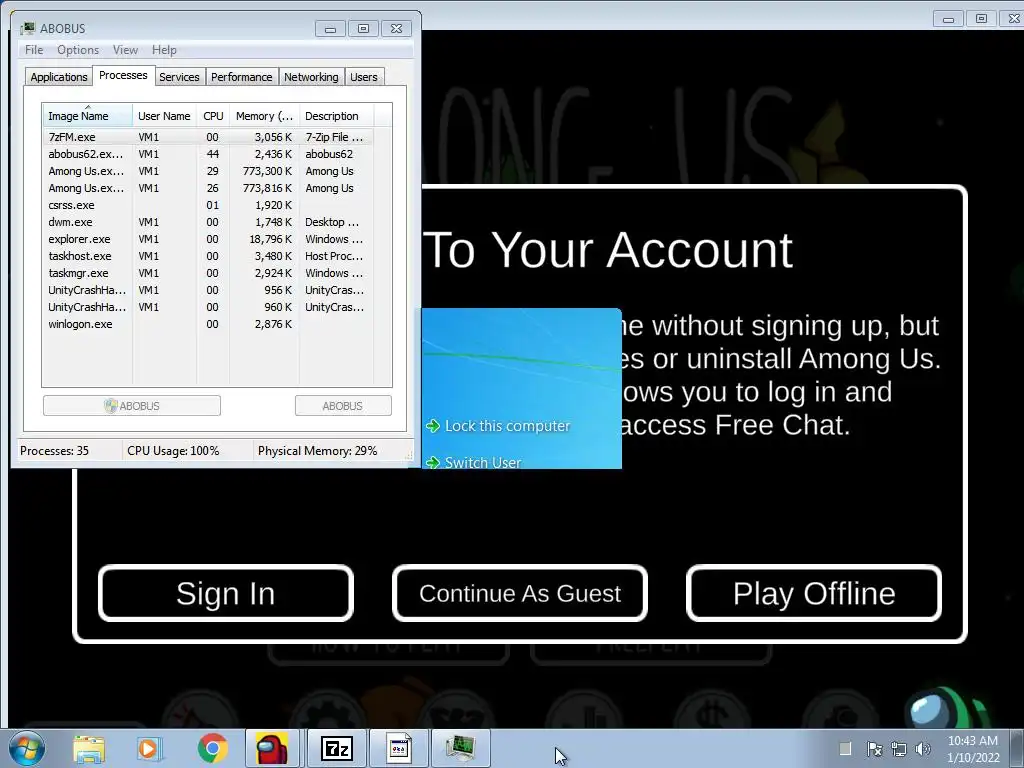Open Windows Explorer folder icon in taskbar
The width and height of the screenshot is (1024, 768).
(89, 748)
